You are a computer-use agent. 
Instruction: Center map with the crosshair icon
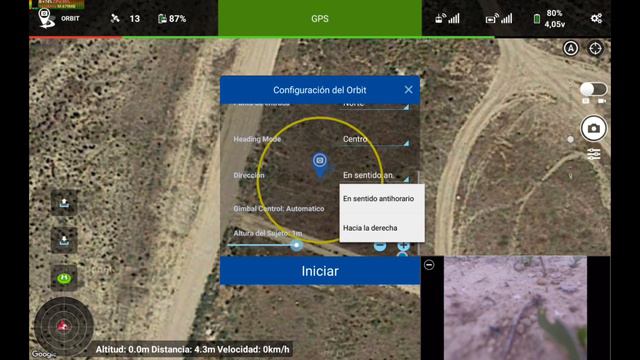[595, 49]
